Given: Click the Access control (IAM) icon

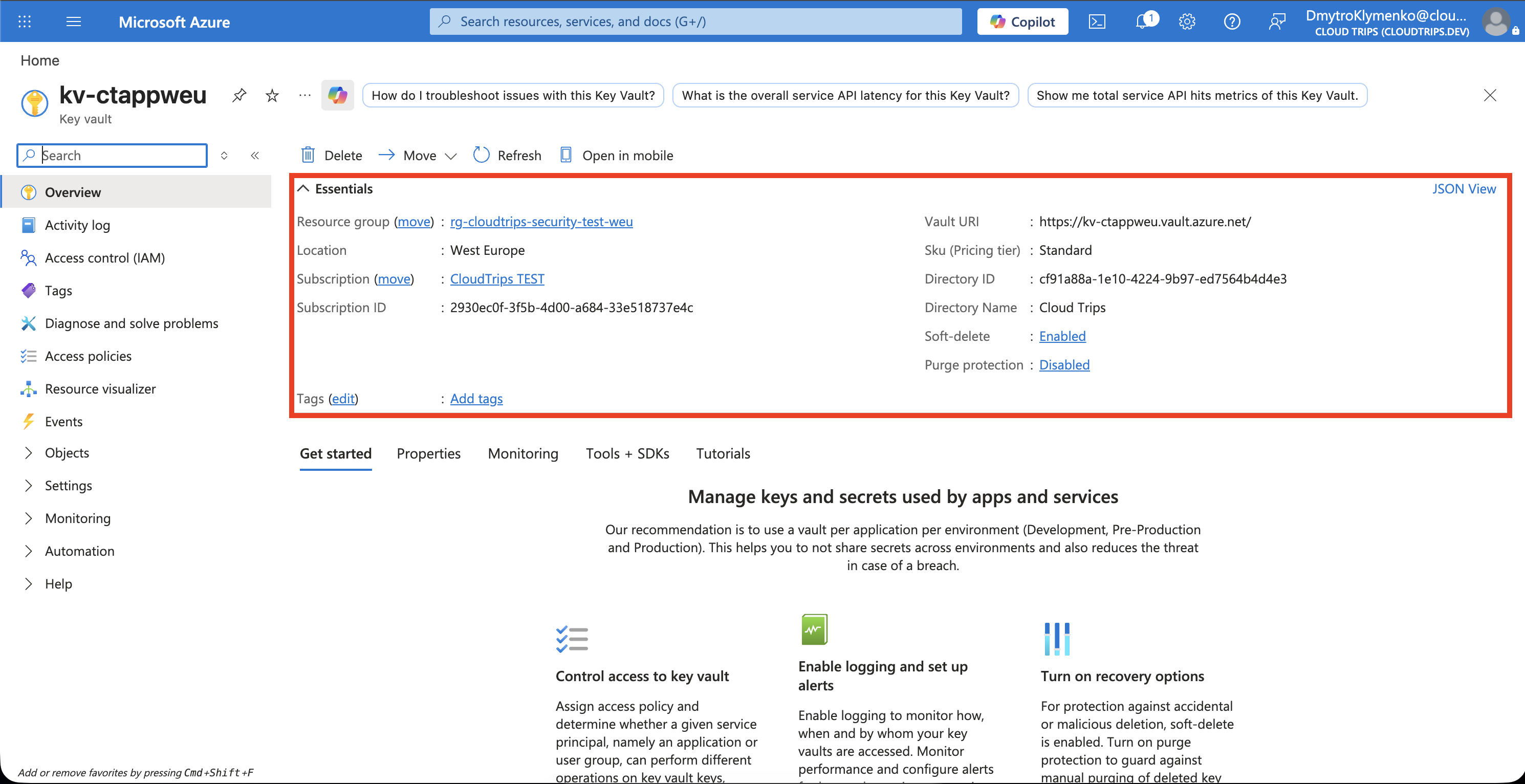Looking at the screenshot, I should 29,257.
